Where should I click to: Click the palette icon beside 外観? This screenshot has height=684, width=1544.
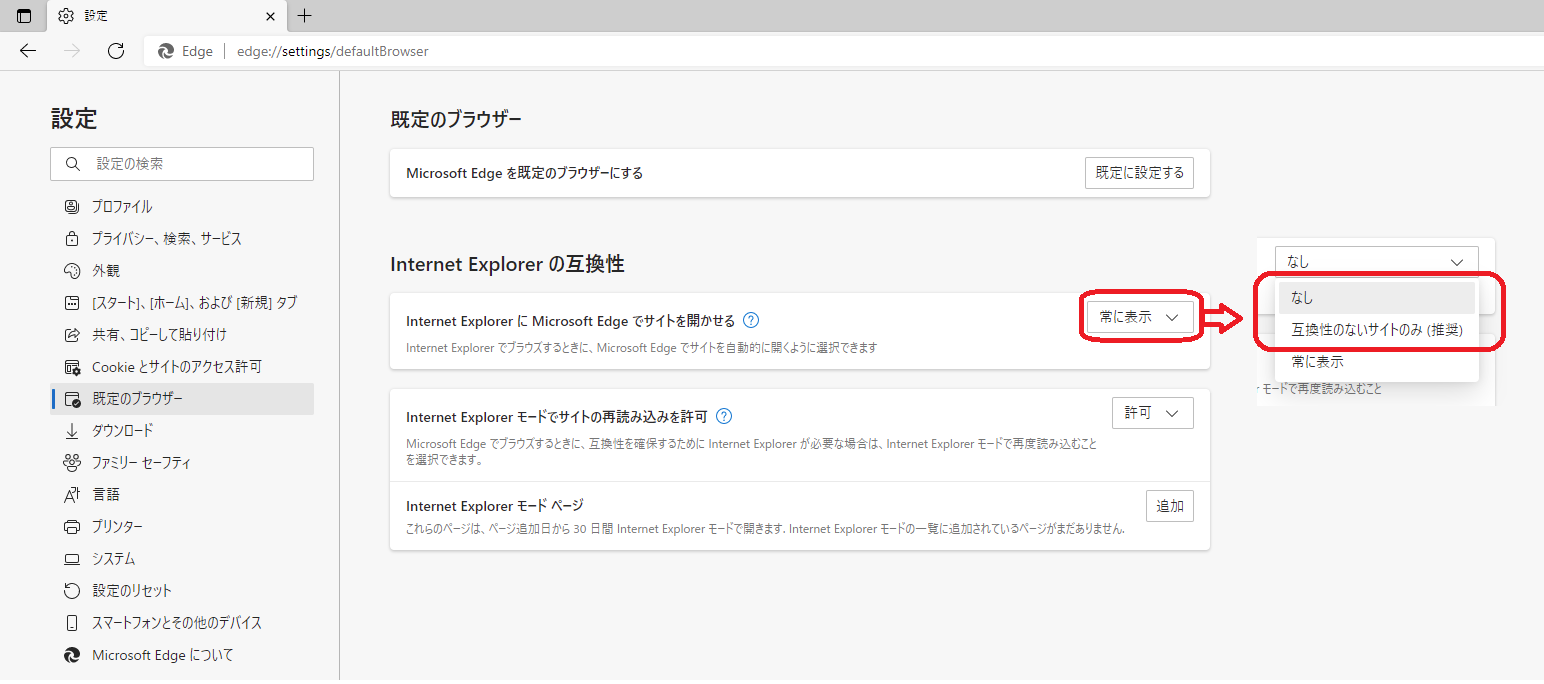[x=72, y=271]
